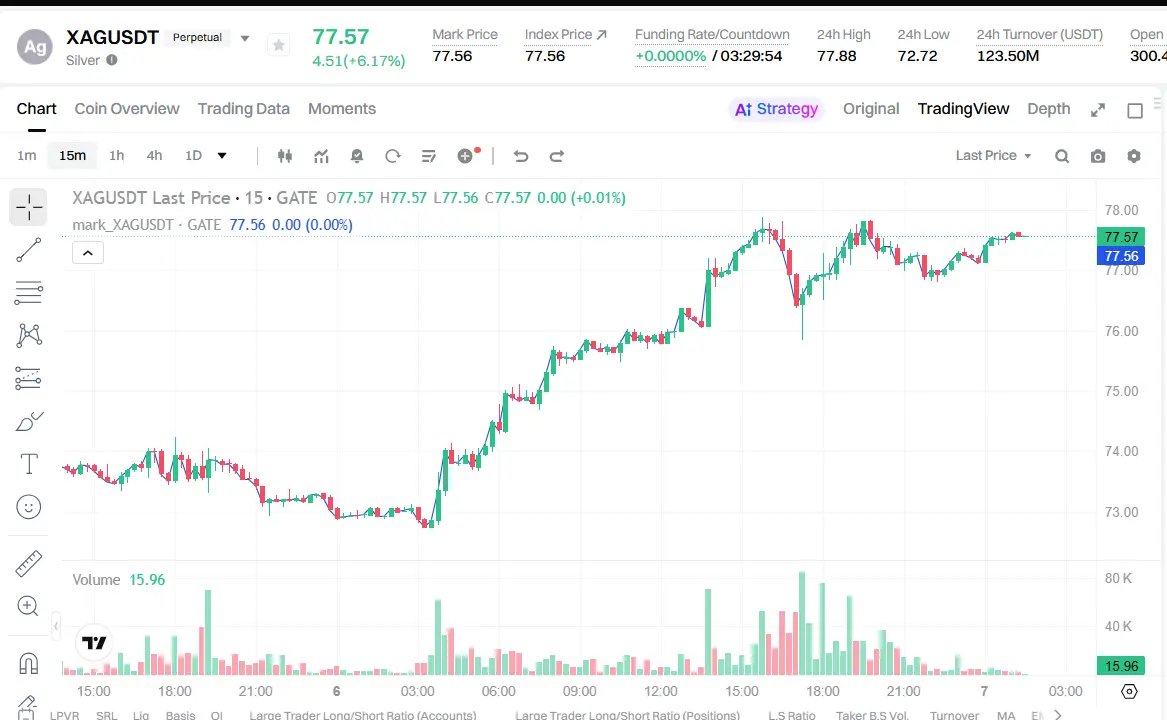Expand the XAGUSDT pair selector arrow
This screenshot has width=1167, height=720.
[245, 38]
